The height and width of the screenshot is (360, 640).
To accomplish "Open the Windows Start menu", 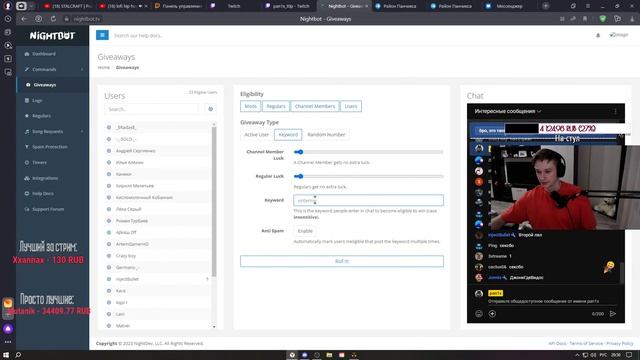I will click(6, 355).
